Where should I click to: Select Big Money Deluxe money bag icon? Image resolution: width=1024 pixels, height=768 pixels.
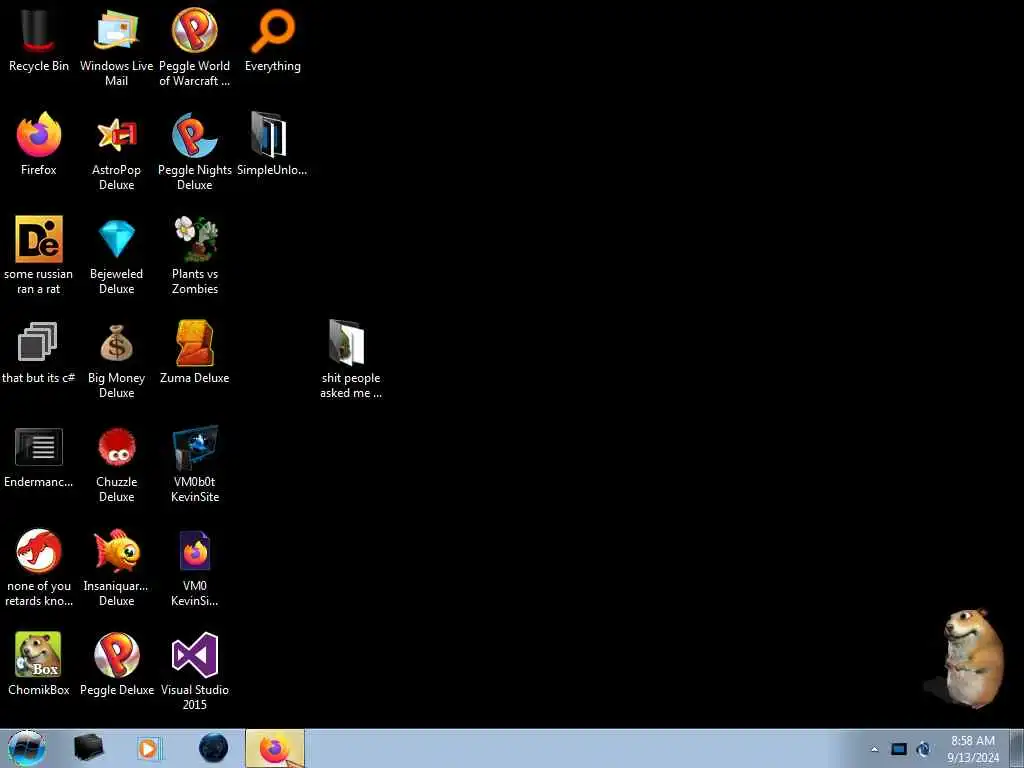pyautogui.click(x=116, y=343)
